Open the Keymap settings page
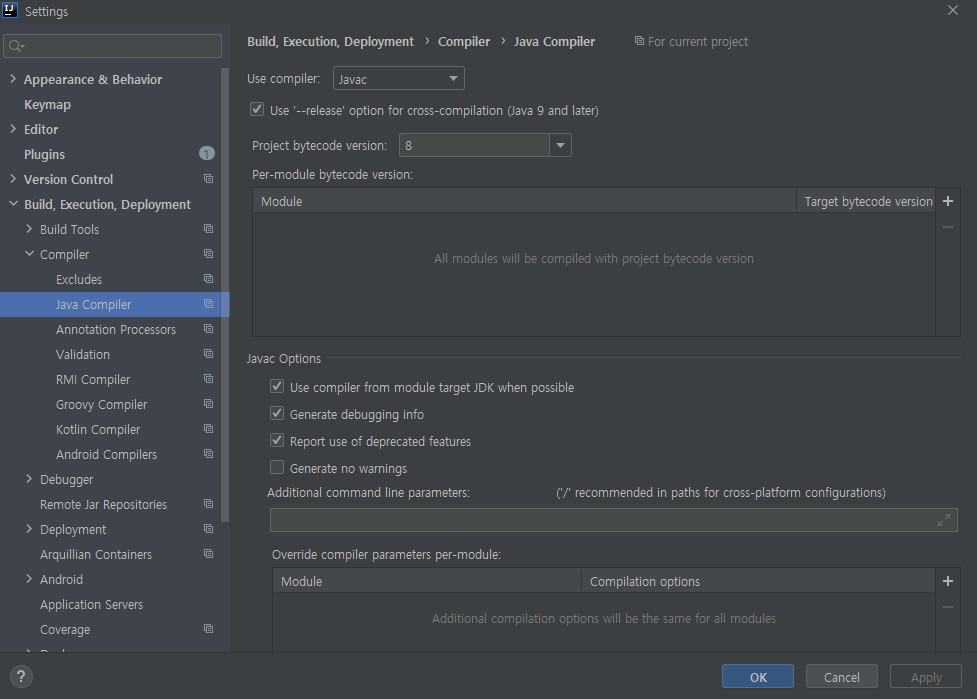The height and width of the screenshot is (699, 977). tap(47, 105)
